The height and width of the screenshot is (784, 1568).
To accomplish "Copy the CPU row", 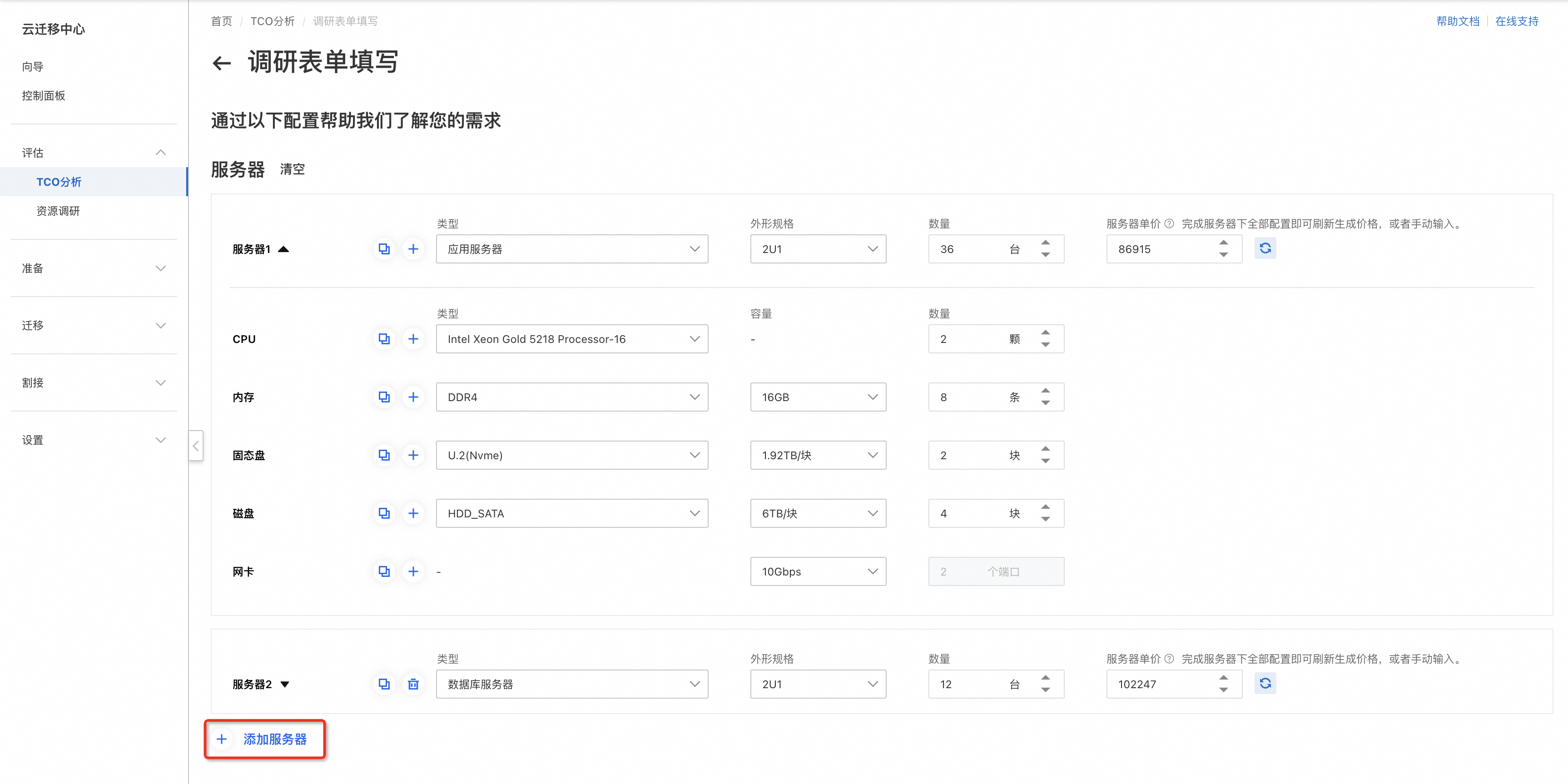I will (x=384, y=338).
